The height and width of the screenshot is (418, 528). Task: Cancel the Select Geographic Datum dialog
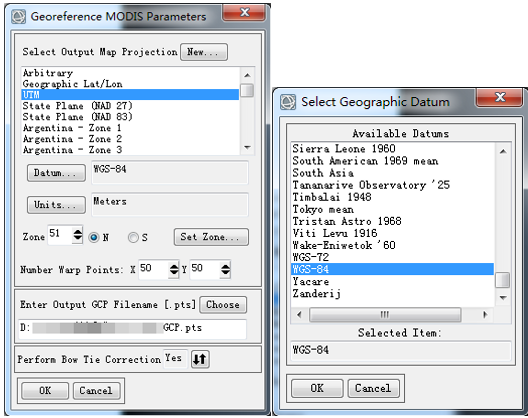click(373, 388)
